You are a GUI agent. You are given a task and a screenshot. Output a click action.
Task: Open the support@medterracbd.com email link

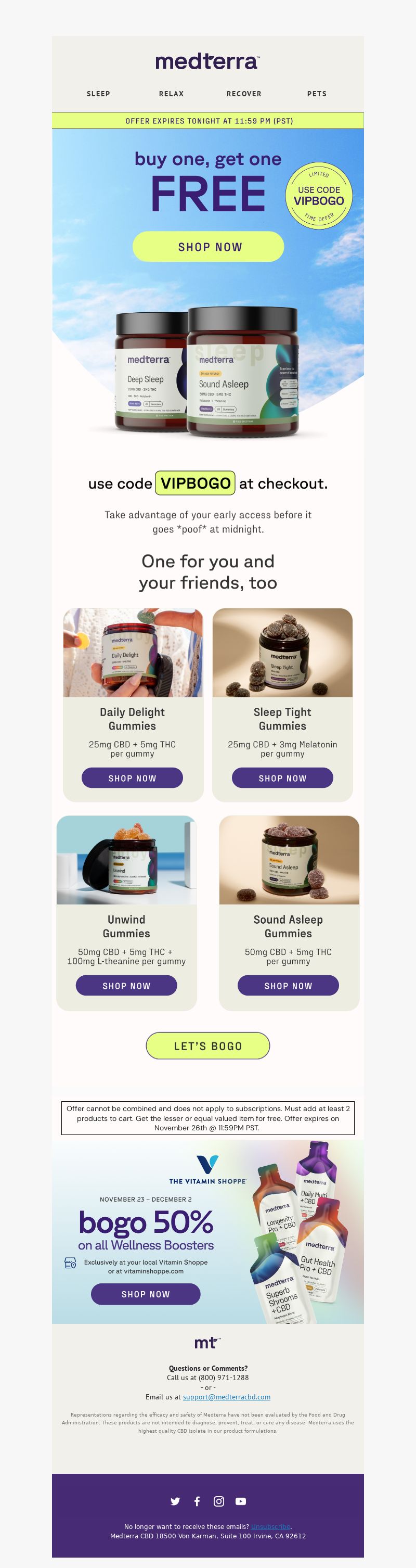coord(227,1397)
